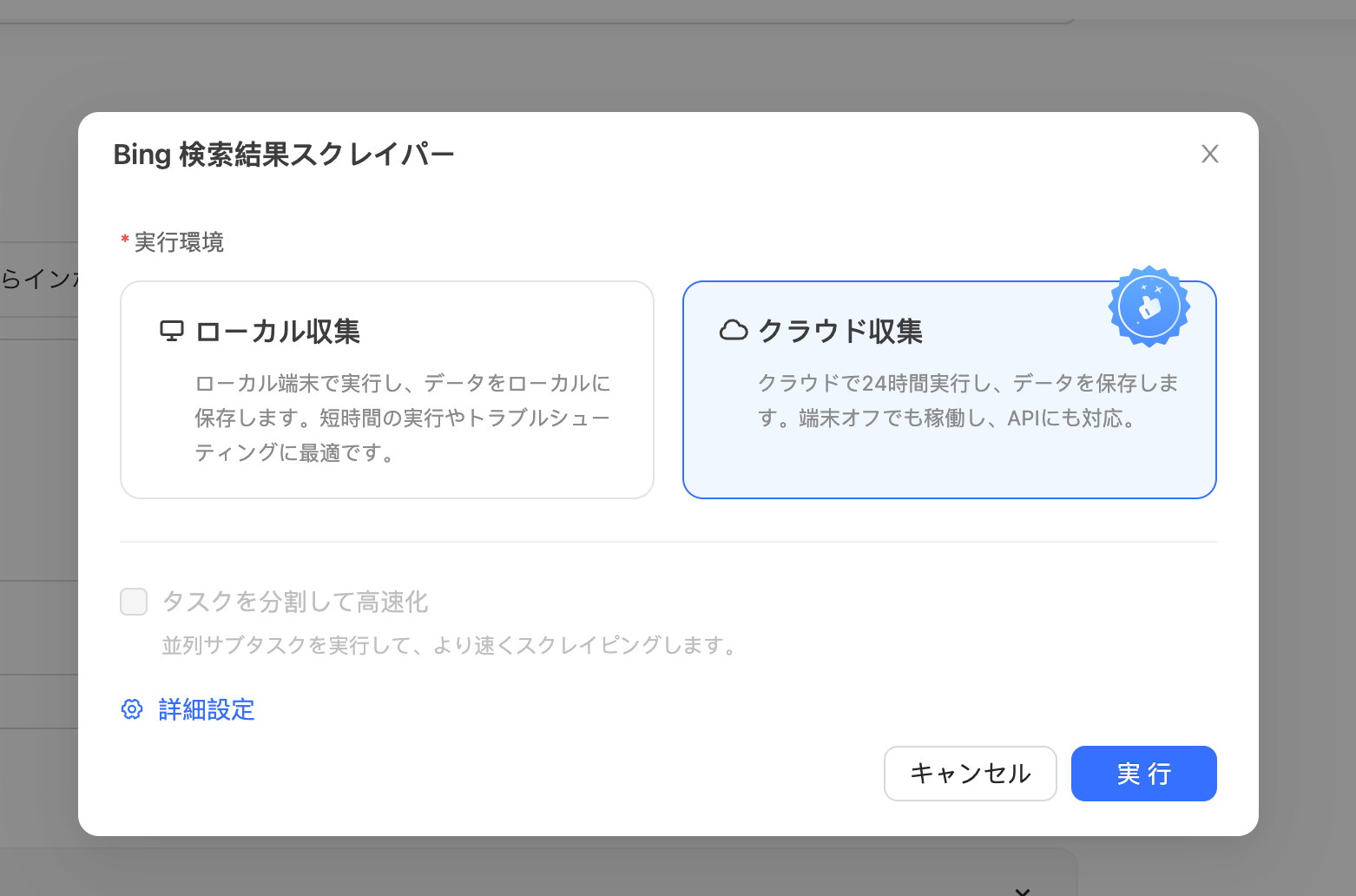Click the 実行 button
This screenshot has width=1356, height=896.
point(1144,774)
